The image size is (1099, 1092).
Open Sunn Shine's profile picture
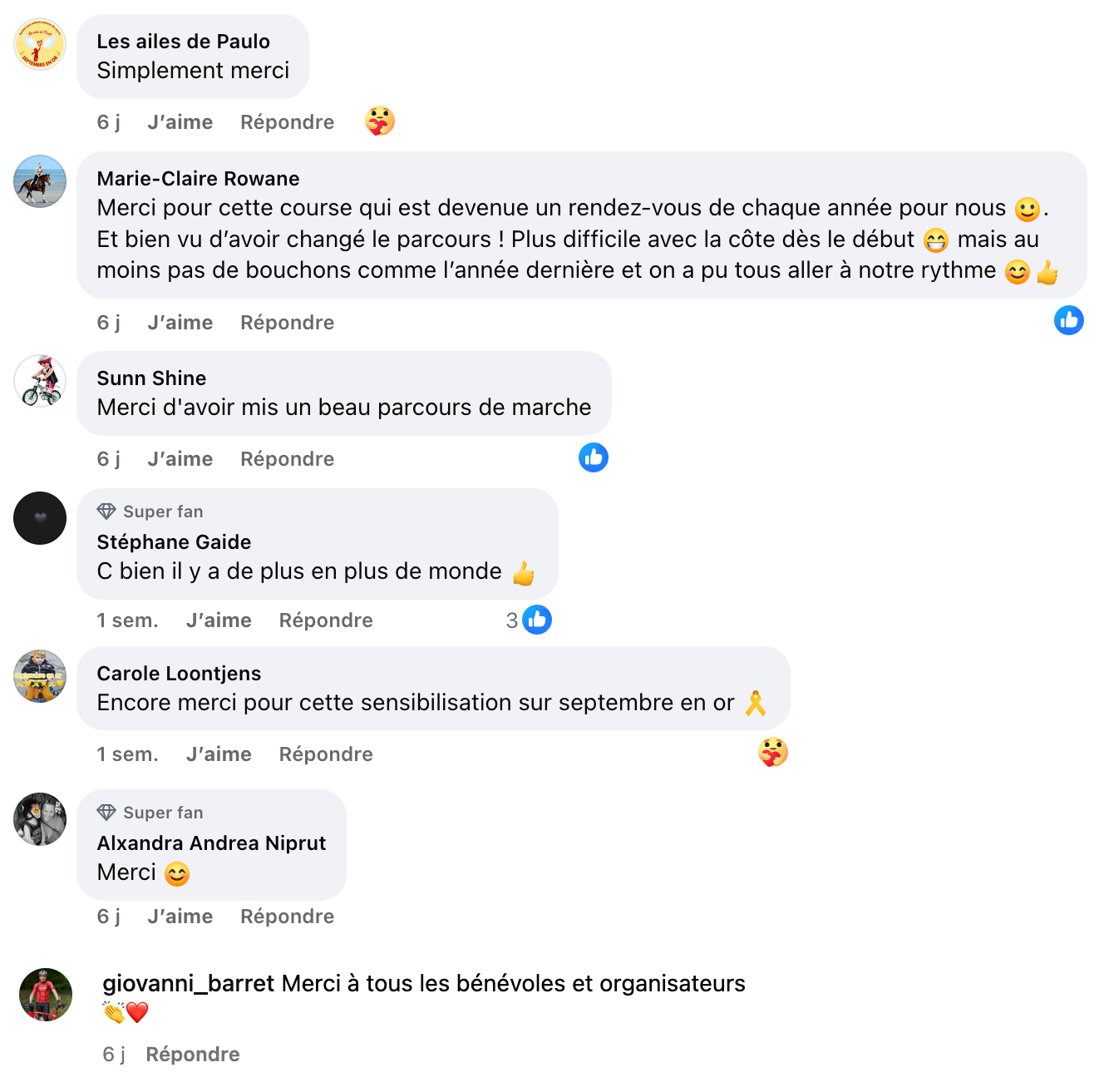click(x=40, y=381)
